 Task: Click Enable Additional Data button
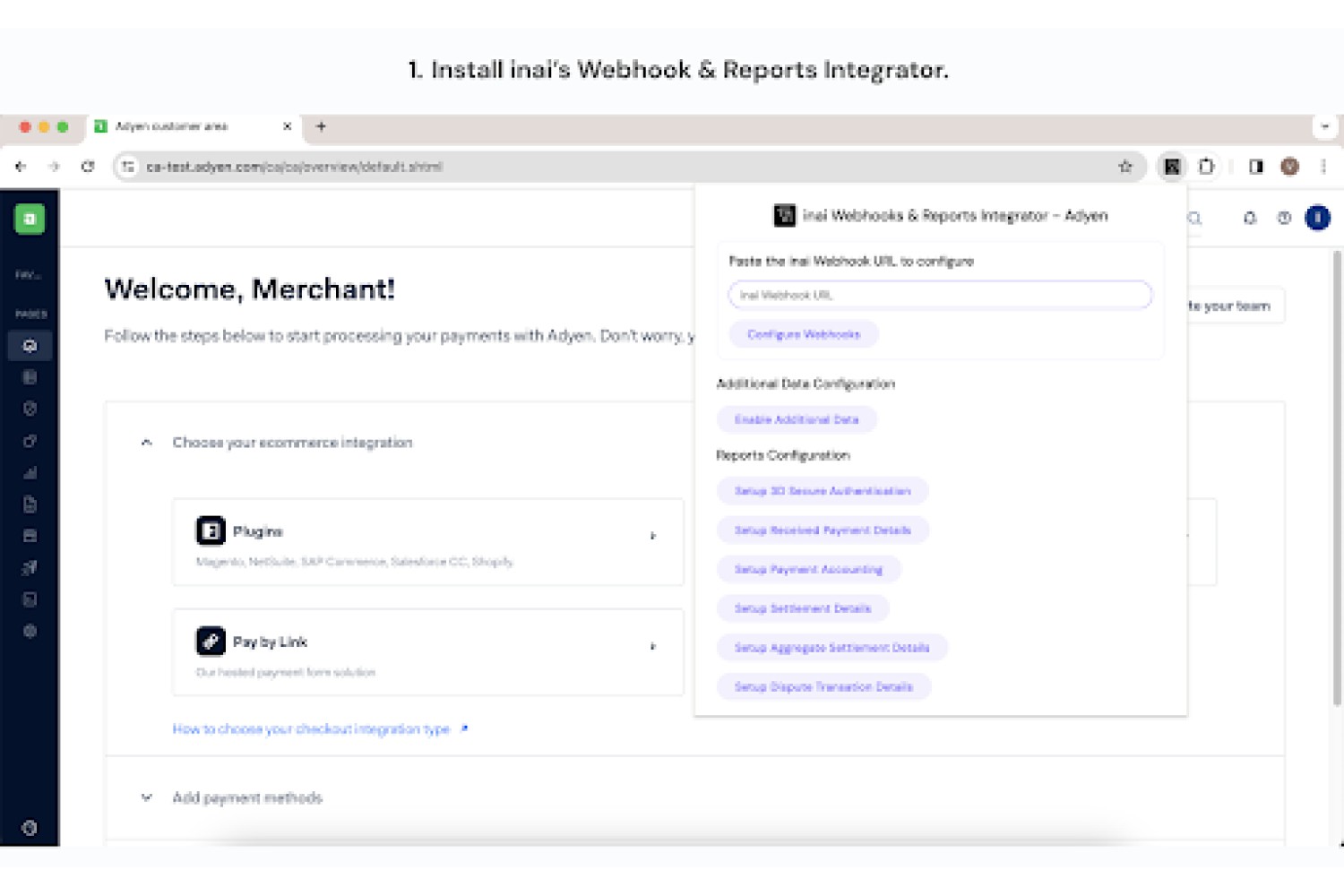797,419
